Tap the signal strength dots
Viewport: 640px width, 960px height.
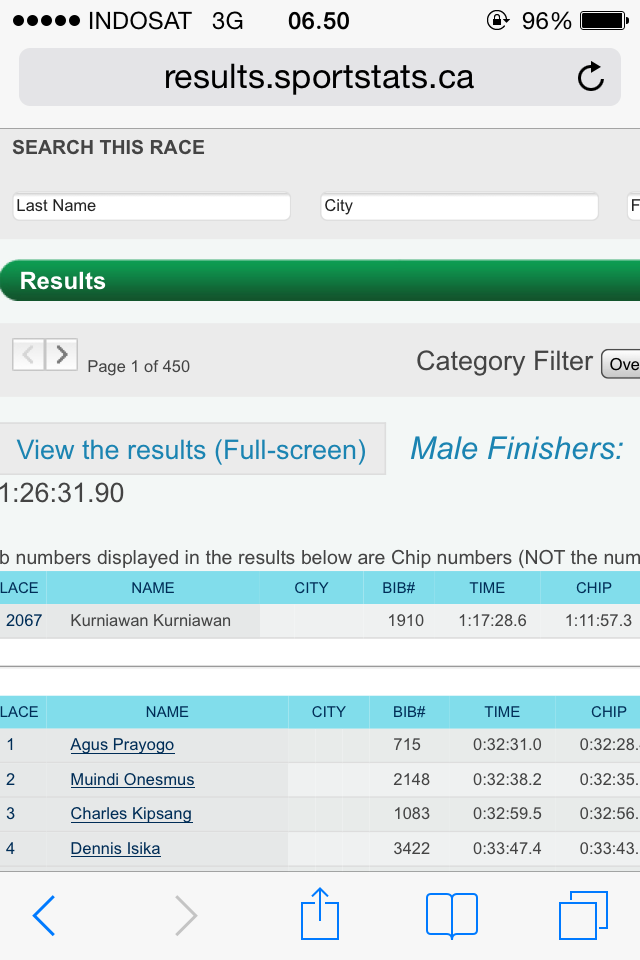[x=47, y=21]
